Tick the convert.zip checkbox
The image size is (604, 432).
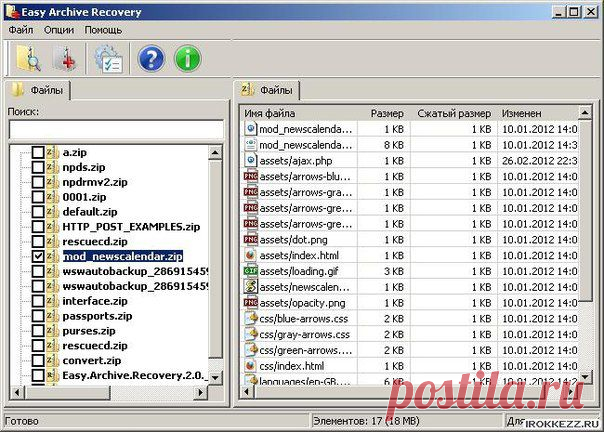[38, 360]
